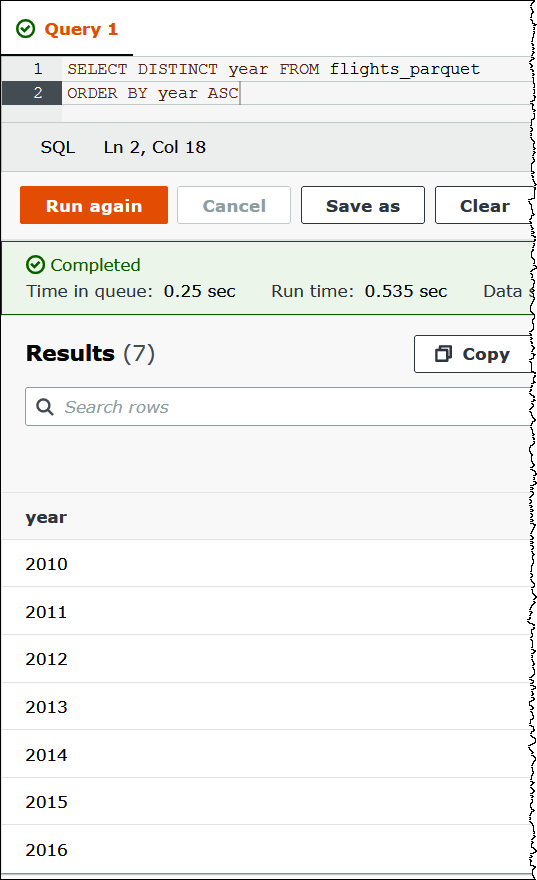Run the query again
The height and width of the screenshot is (880, 537).
[94, 205]
